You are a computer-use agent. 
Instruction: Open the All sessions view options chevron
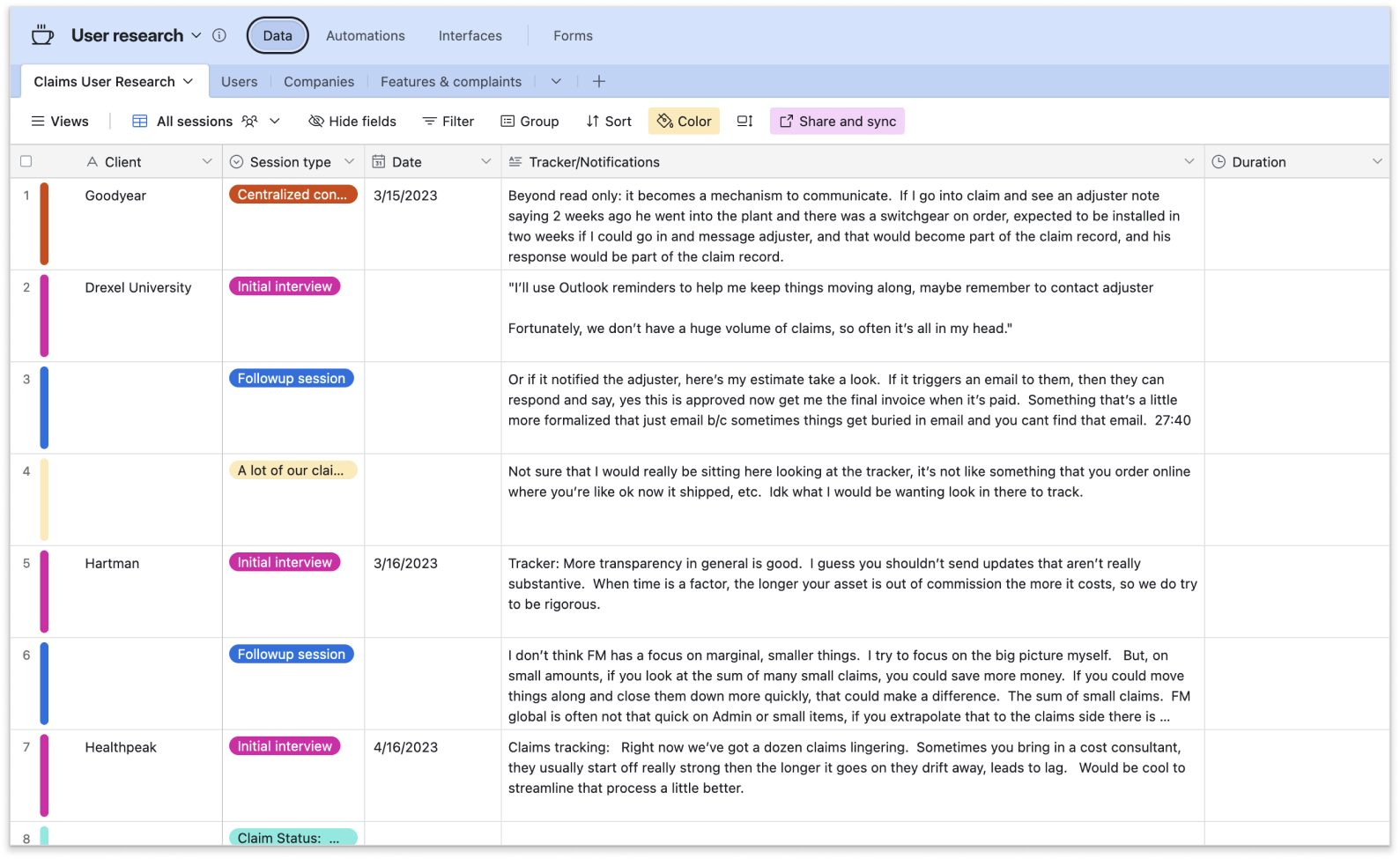coord(275,121)
